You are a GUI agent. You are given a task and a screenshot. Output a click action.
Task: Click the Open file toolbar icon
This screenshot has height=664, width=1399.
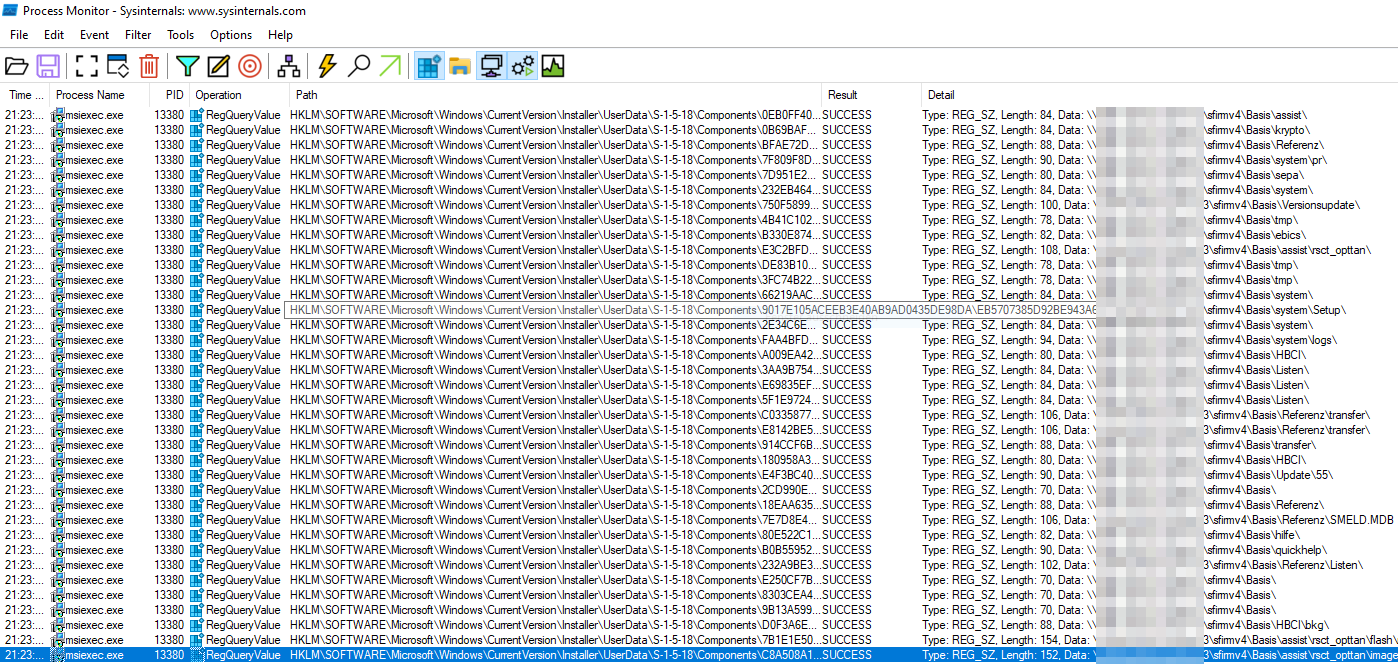[x=16, y=66]
